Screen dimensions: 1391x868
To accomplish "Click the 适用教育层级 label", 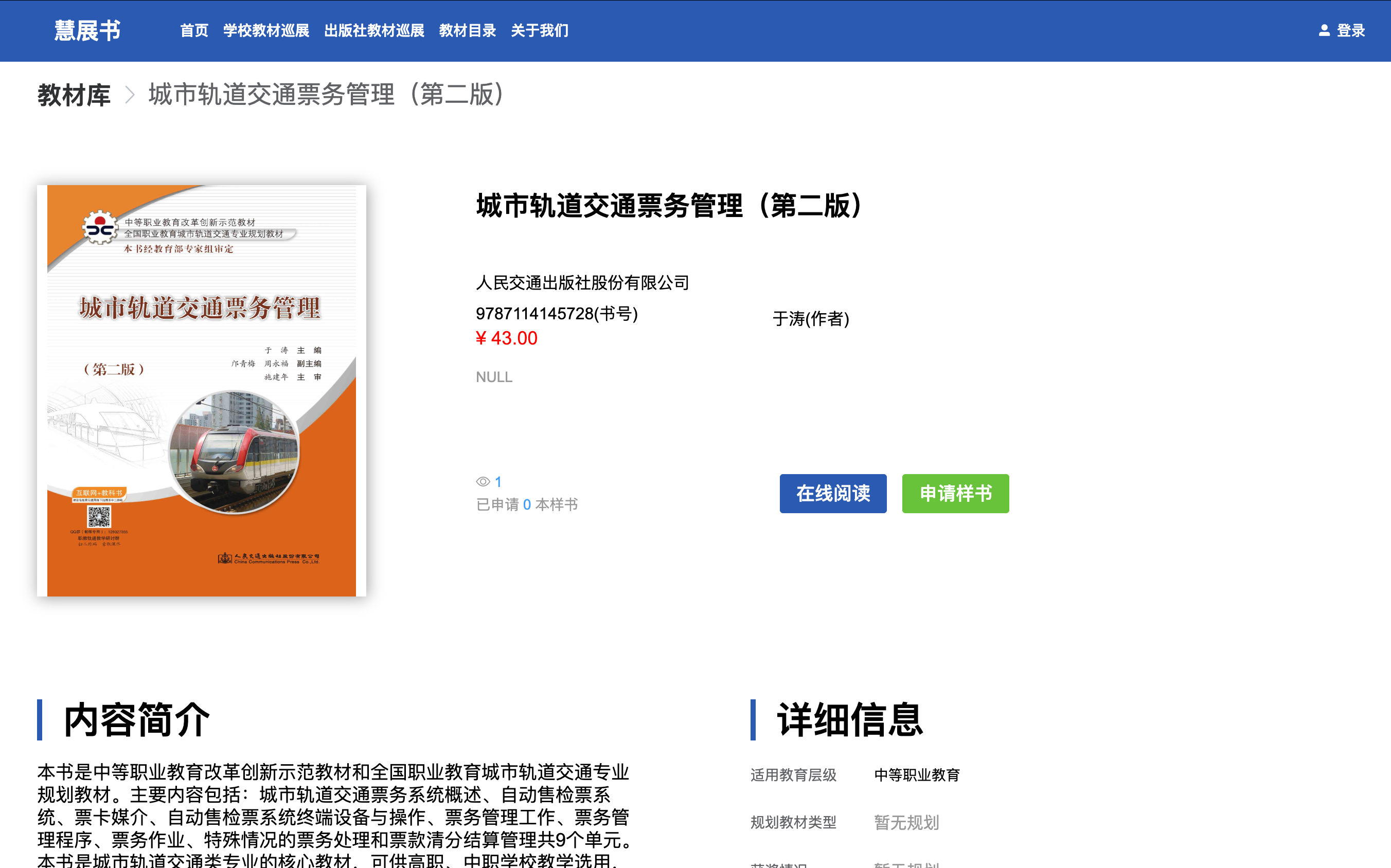I will click(793, 775).
